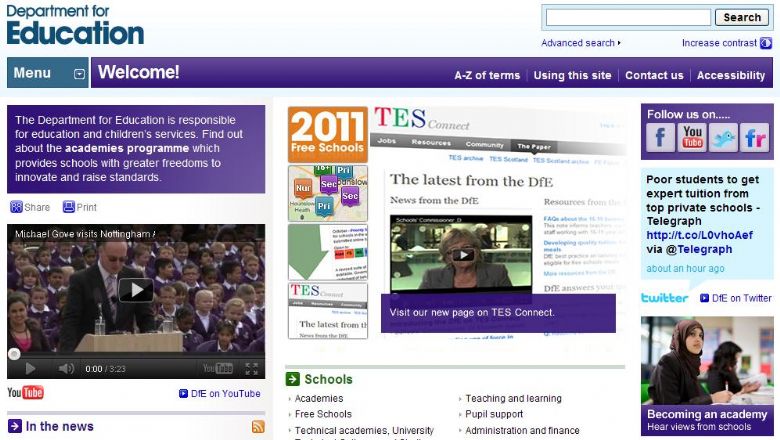Open A-Z of terms
The height and width of the screenshot is (440, 780).
pyautogui.click(x=487, y=76)
